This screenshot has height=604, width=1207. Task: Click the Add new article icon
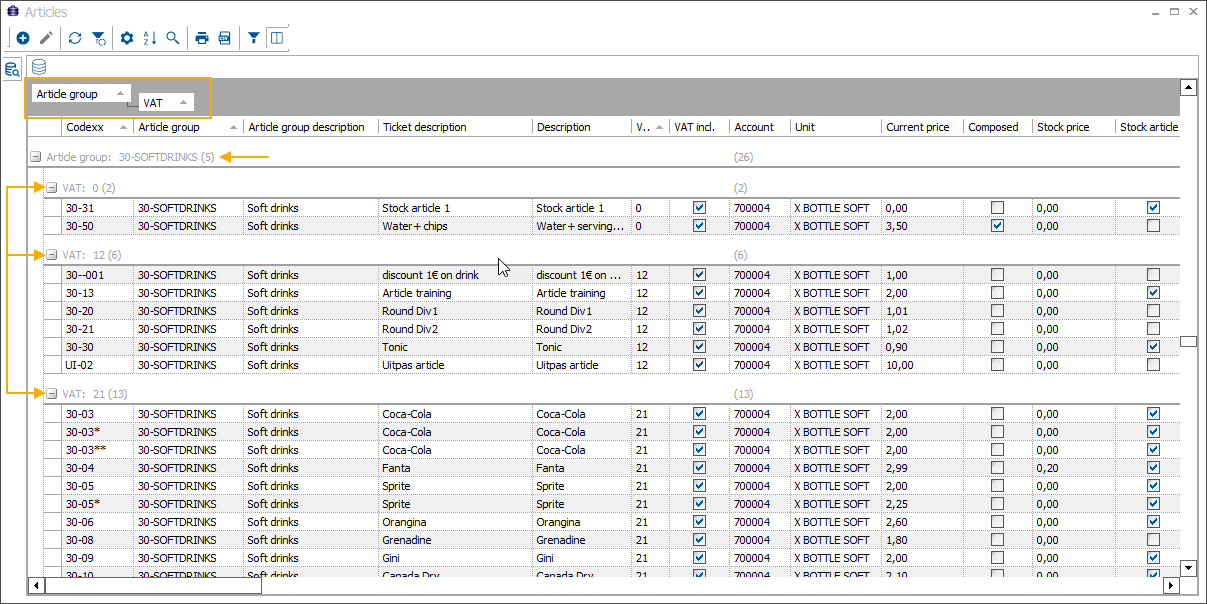(x=22, y=38)
